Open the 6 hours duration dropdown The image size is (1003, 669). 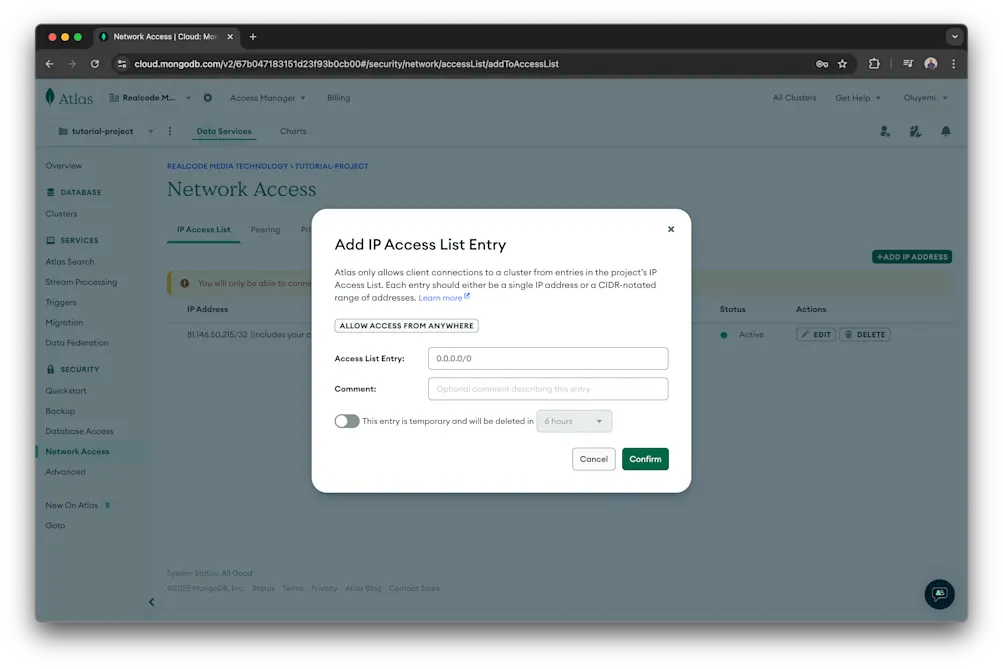point(574,421)
